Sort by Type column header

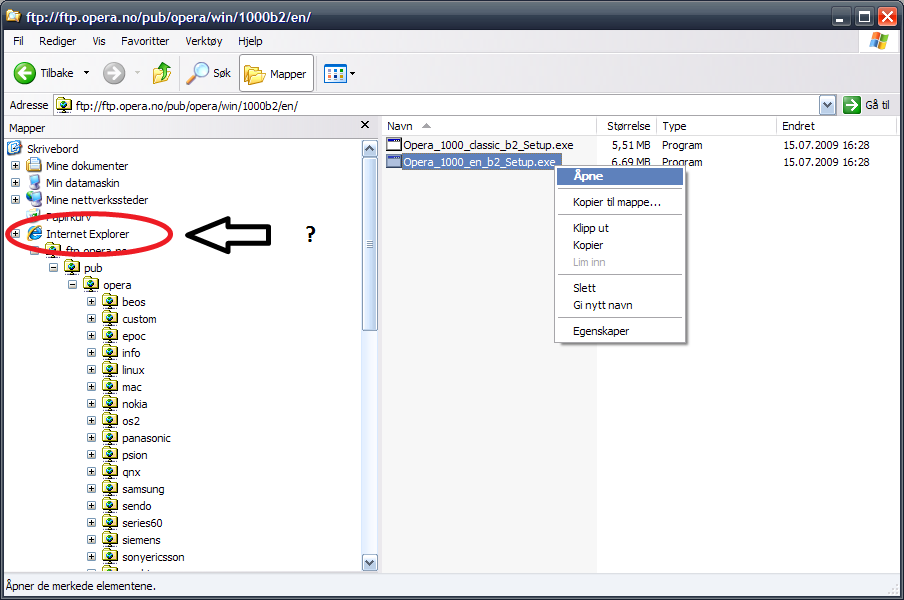716,126
